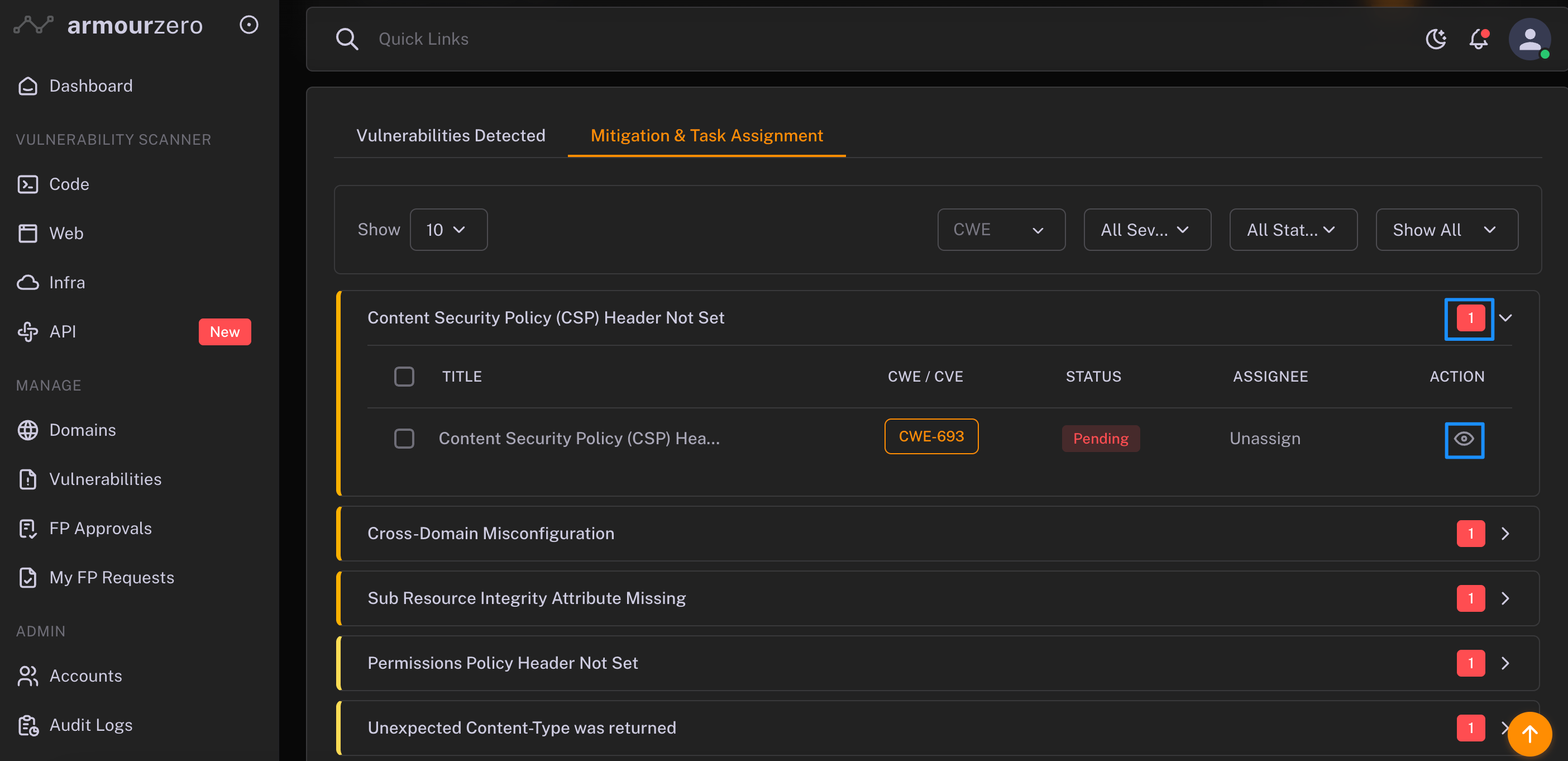The width and height of the screenshot is (1568, 761).
Task: Open the Infra scanner in sidebar
Action: click(67, 282)
